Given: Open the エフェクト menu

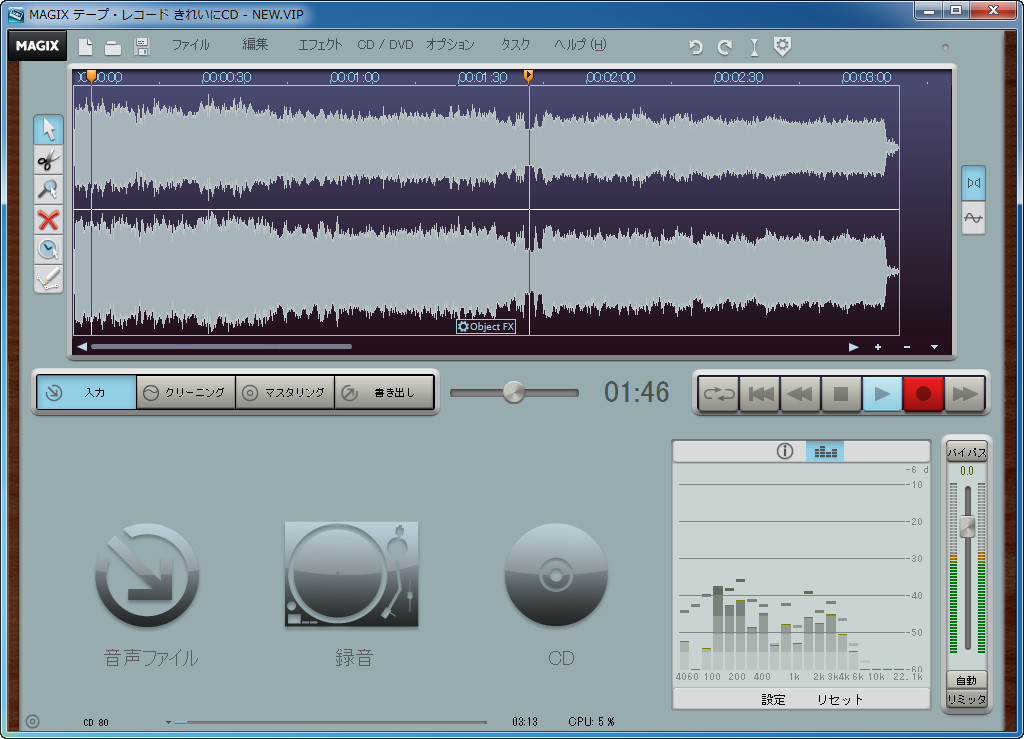Looking at the screenshot, I should 320,44.
